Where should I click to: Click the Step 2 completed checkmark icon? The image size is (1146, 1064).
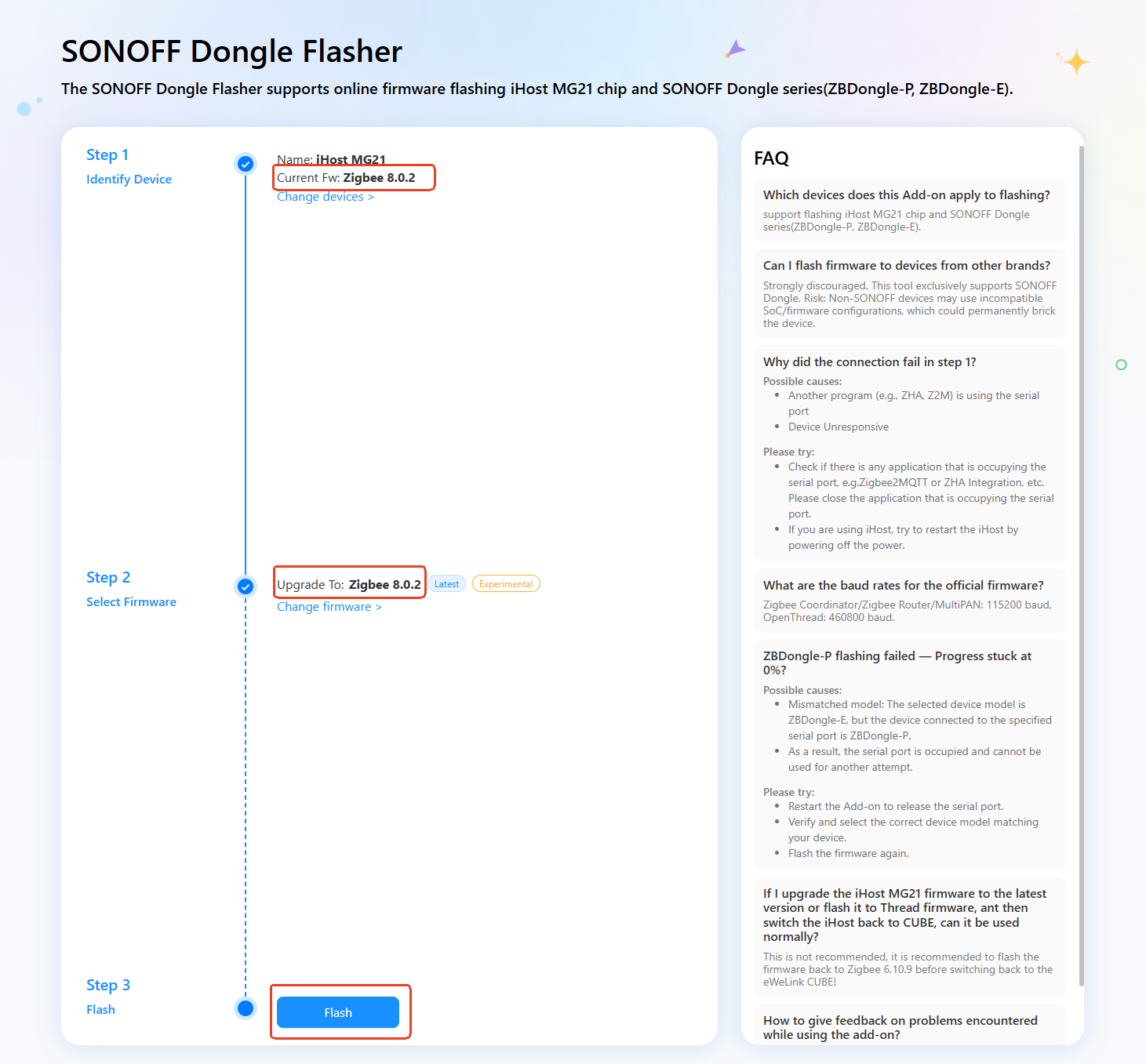tap(246, 586)
